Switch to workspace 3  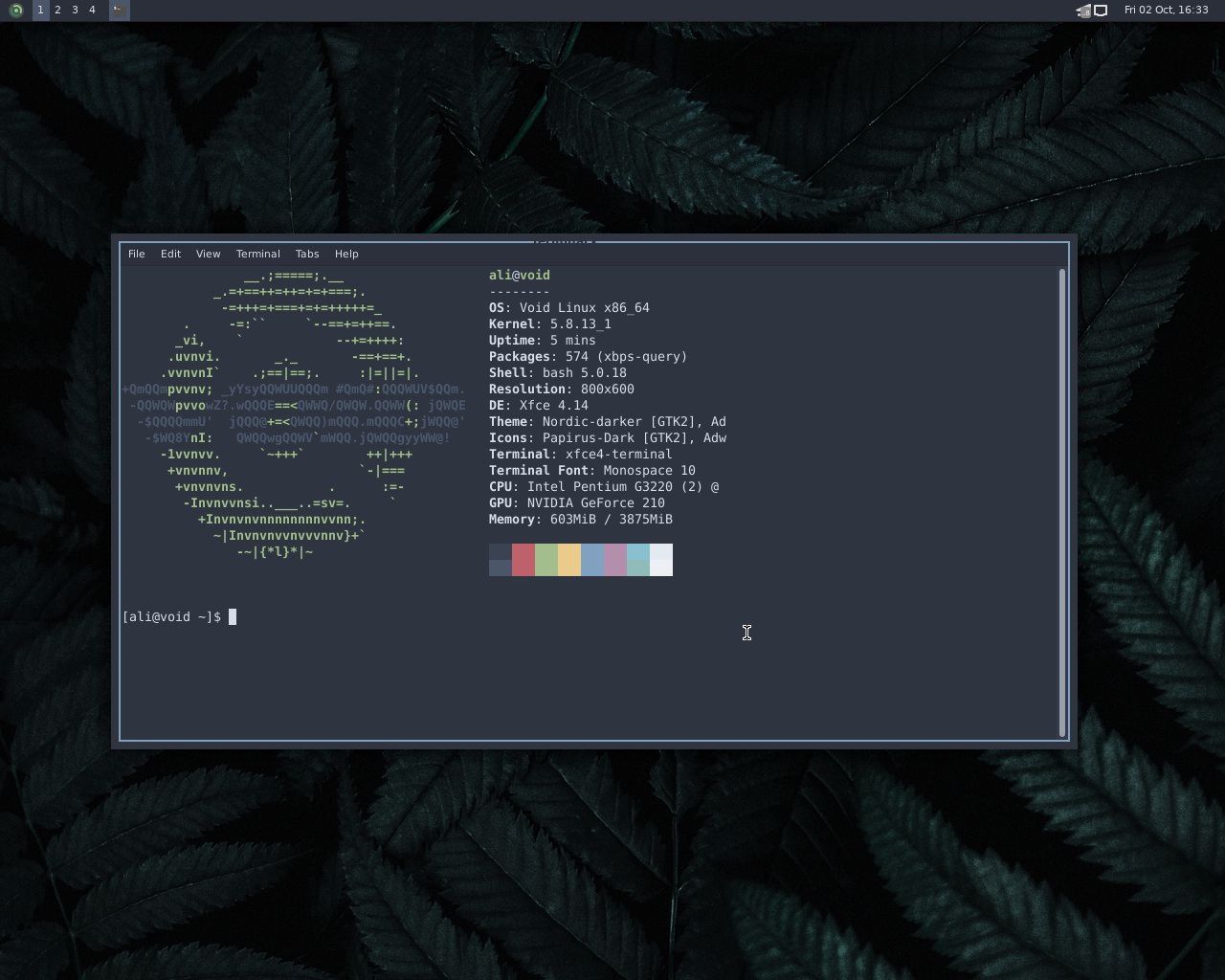click(x=75, y=11)
